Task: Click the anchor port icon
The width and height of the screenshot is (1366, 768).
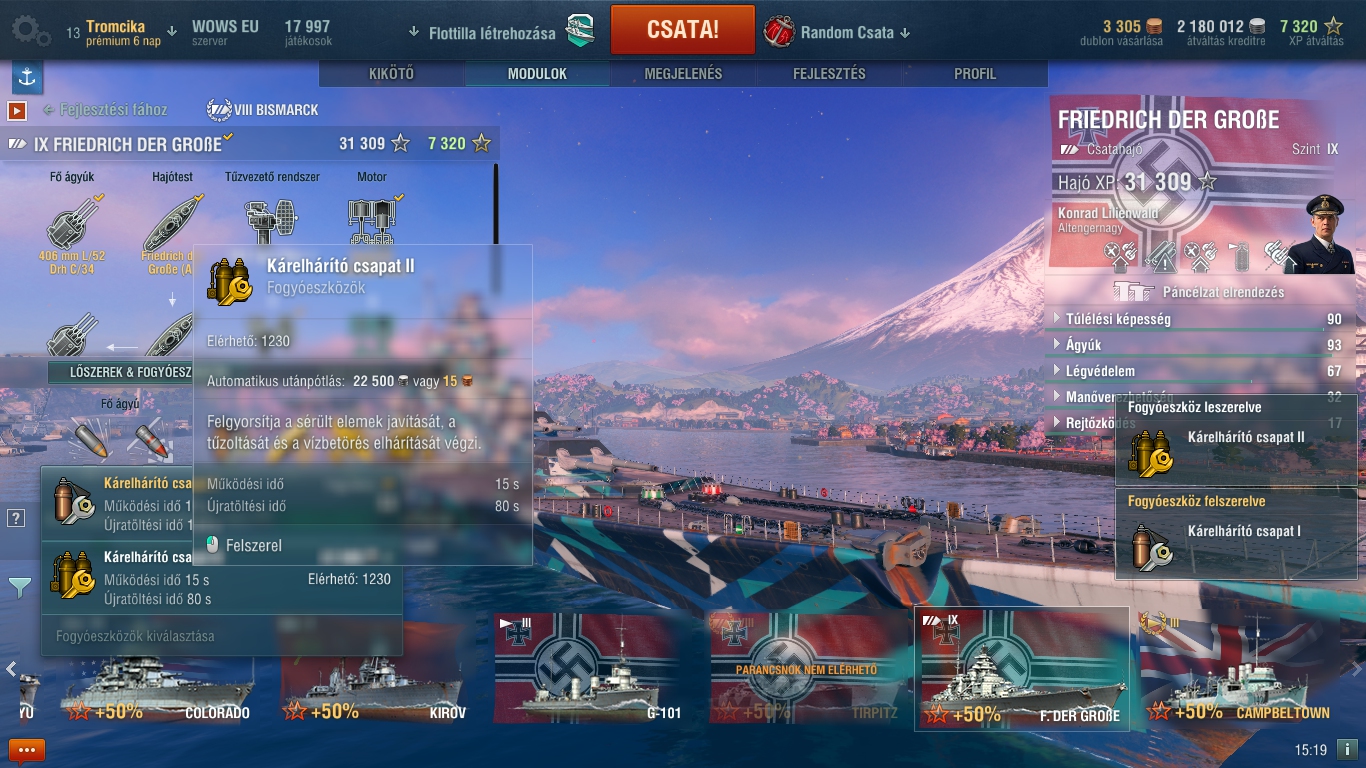Action: pos(27,77)
